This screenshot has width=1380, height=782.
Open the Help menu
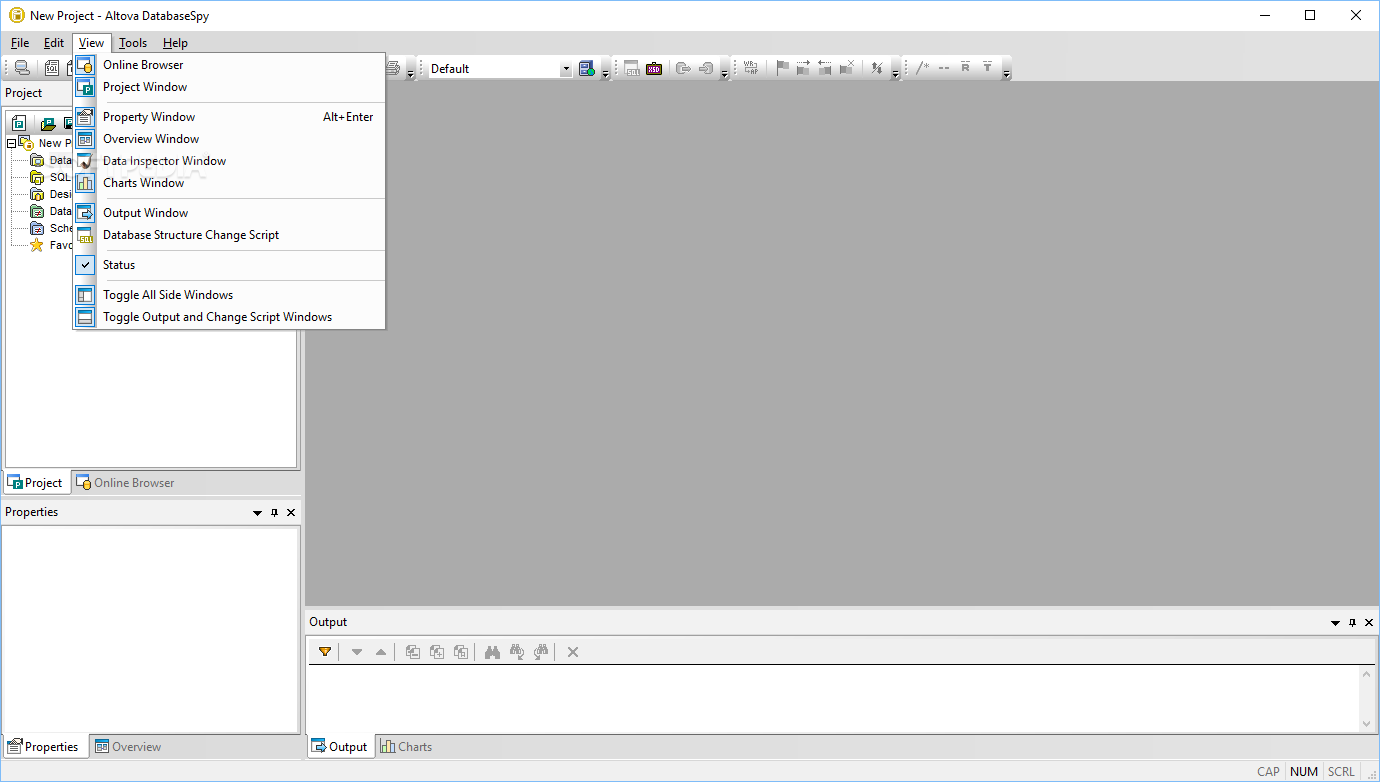tap(175, 43)
